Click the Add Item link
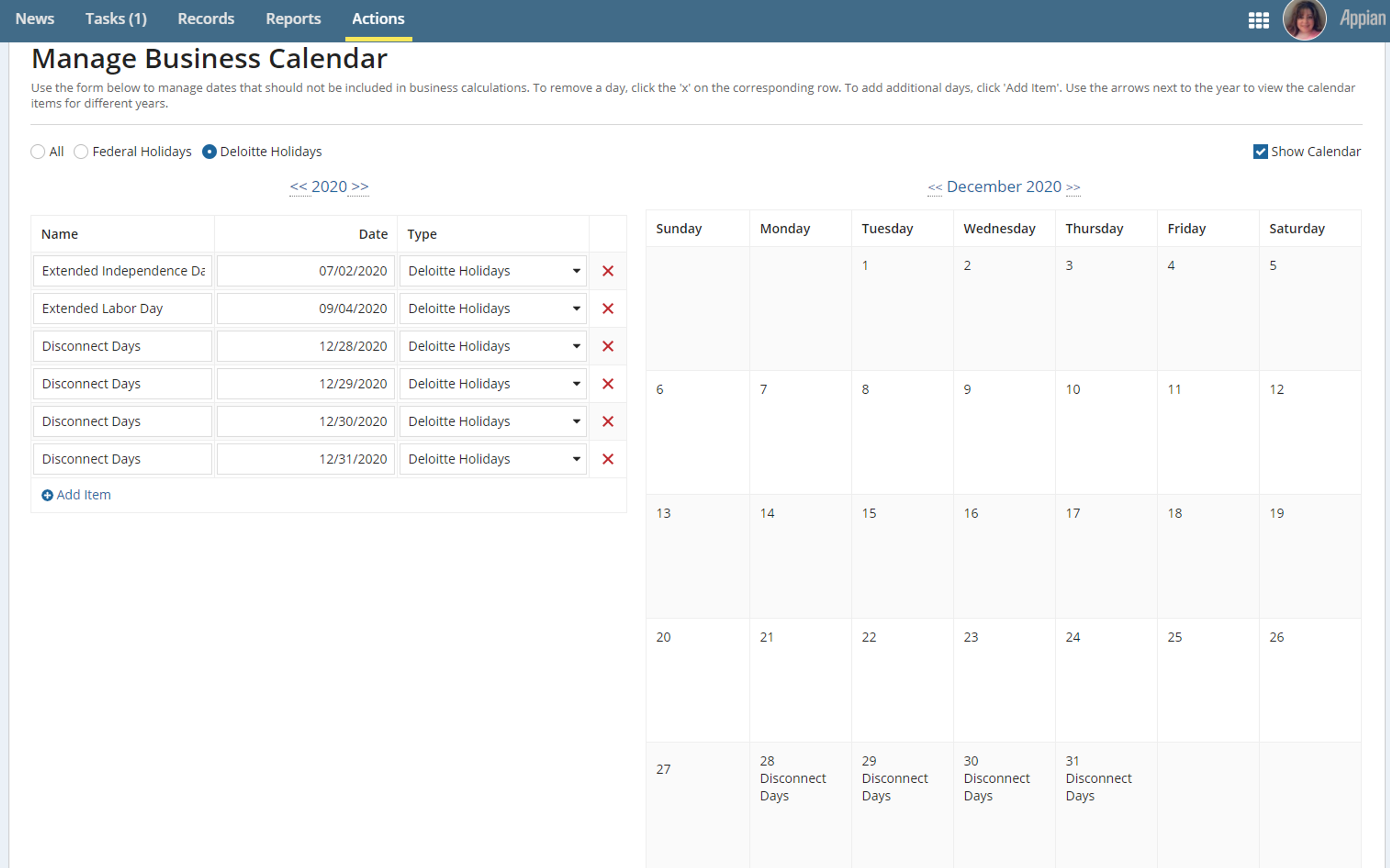Viewport: 1390px width, 868px height. point(76,495)
